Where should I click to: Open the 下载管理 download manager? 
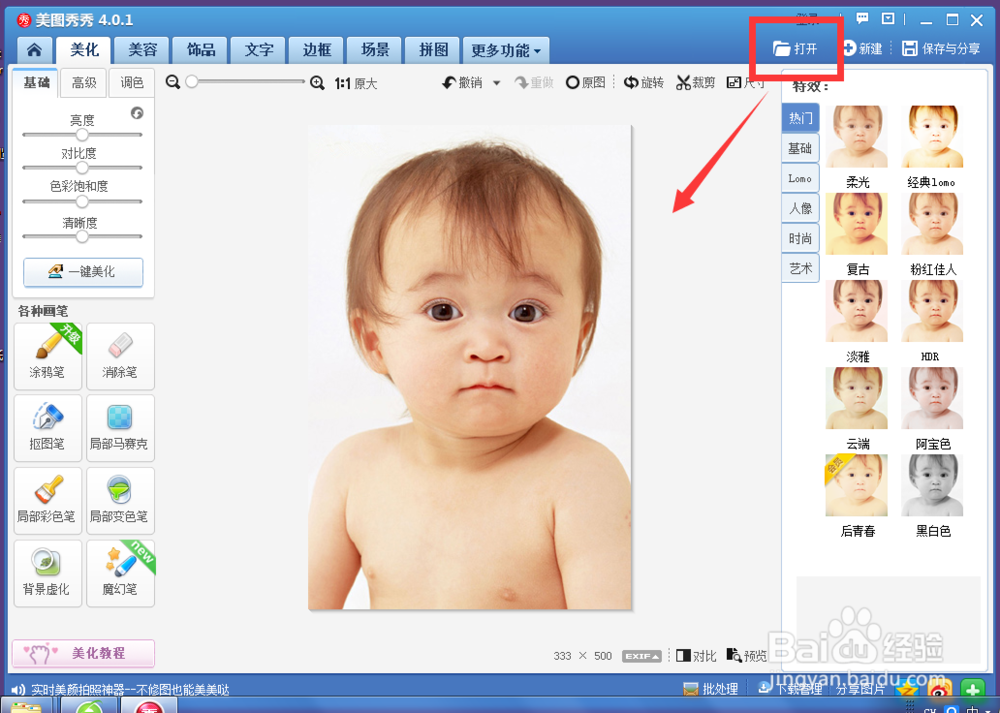(790, 689)
